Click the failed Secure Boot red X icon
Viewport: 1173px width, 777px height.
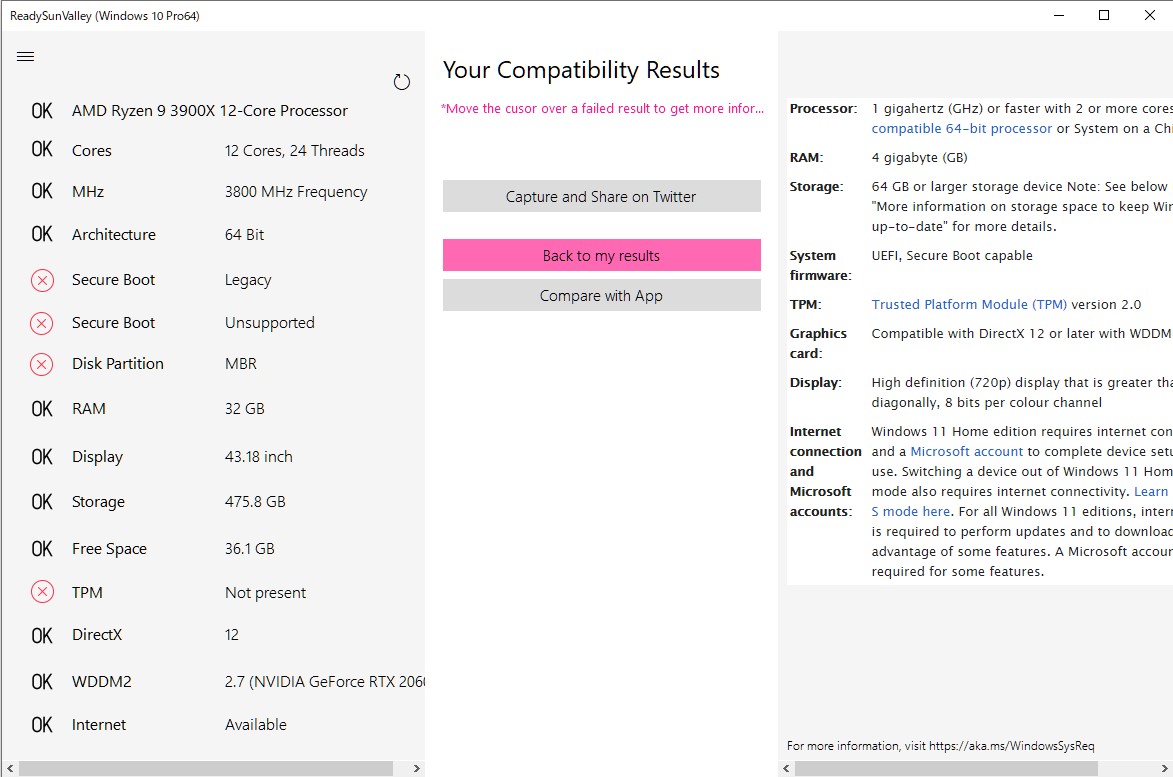42,281
